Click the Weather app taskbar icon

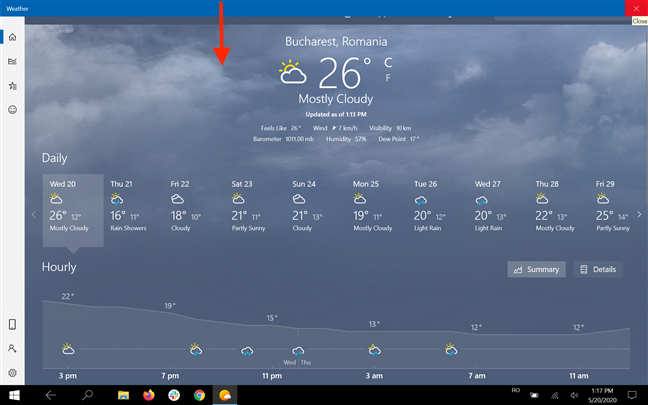tap(225, 395)
